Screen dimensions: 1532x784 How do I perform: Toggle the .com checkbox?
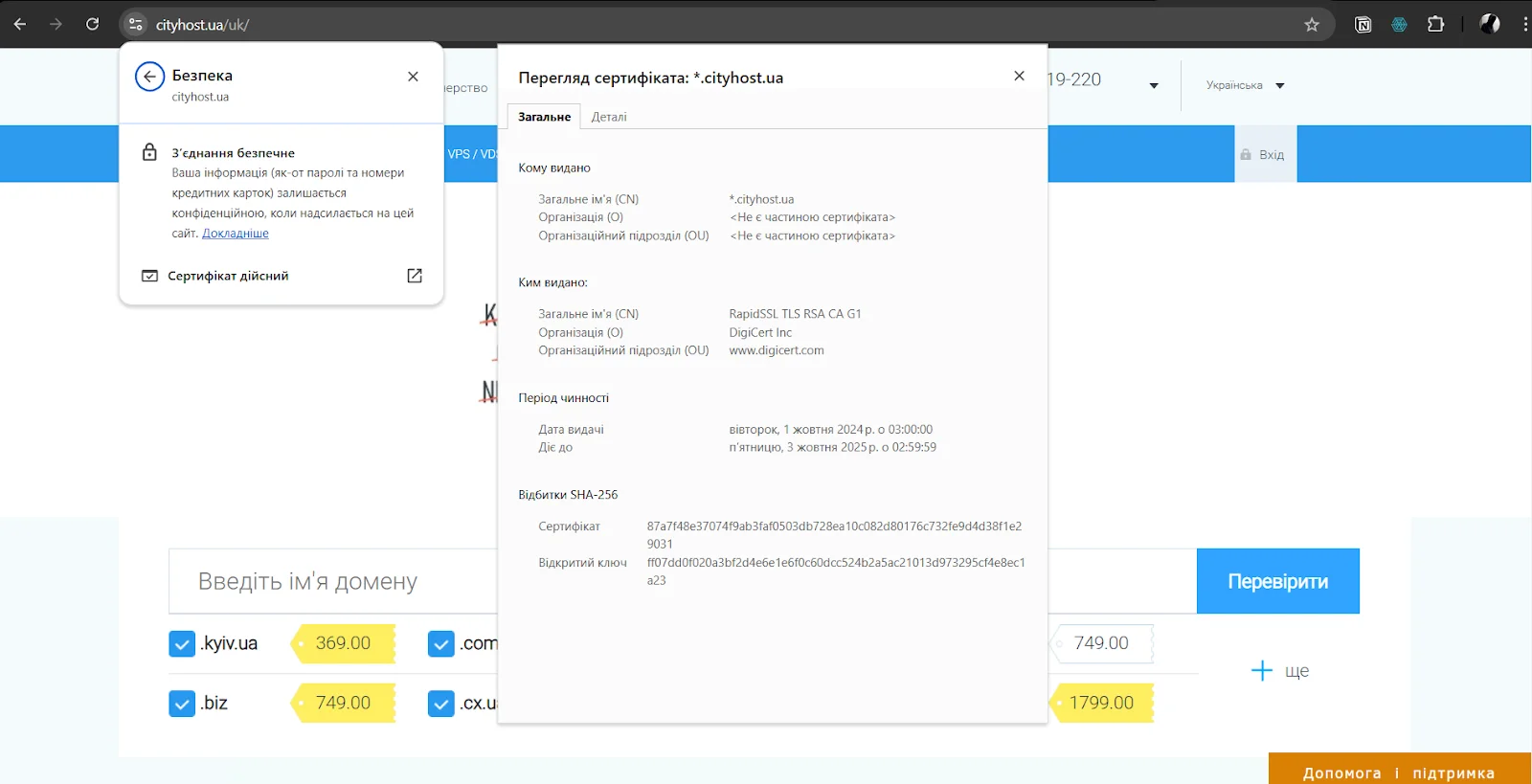440,643
